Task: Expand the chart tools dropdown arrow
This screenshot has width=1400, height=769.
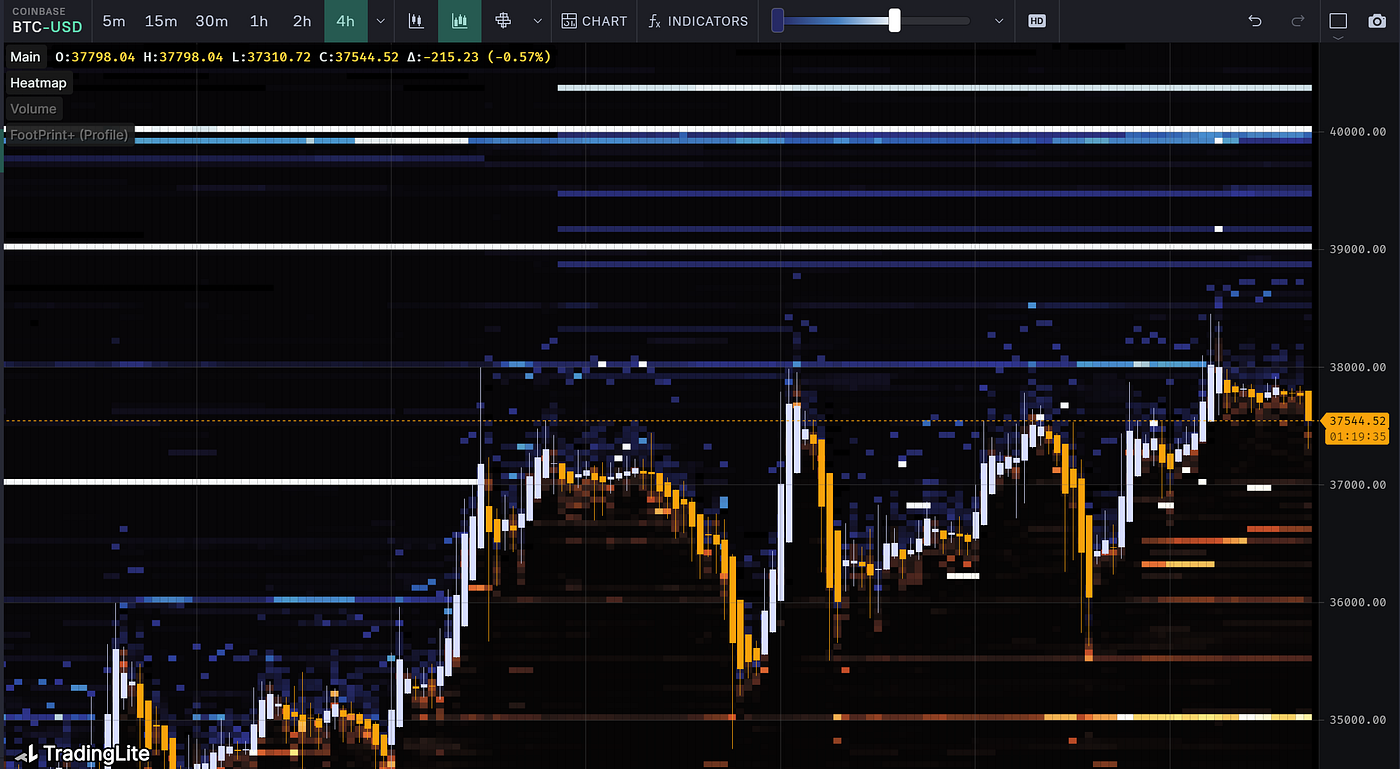Action: click(x=538, y=20)
